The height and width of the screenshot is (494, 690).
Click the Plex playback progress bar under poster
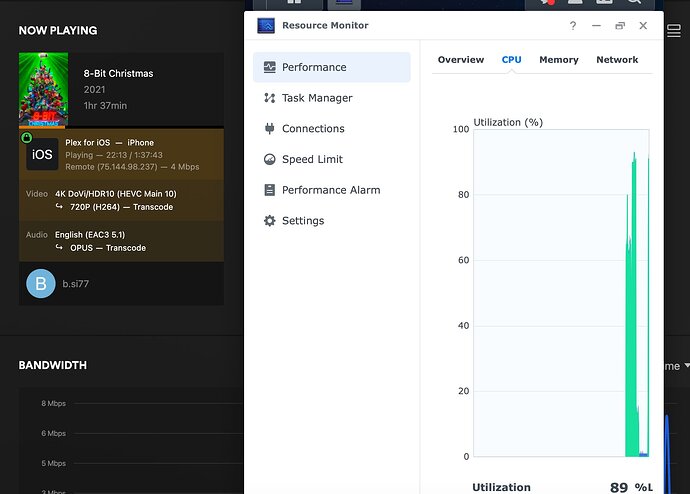point(121,128)
